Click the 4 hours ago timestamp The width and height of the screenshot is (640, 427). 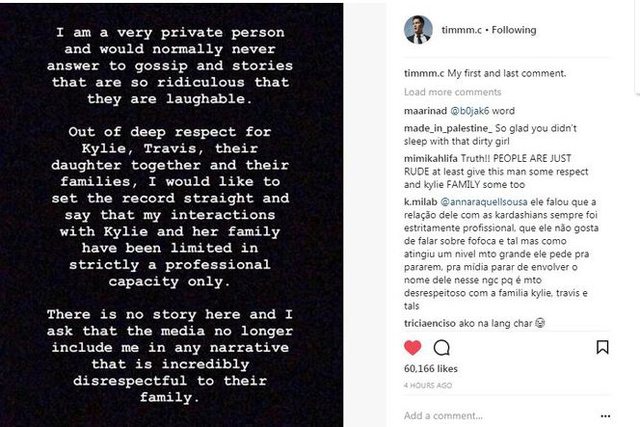[428, 385]
